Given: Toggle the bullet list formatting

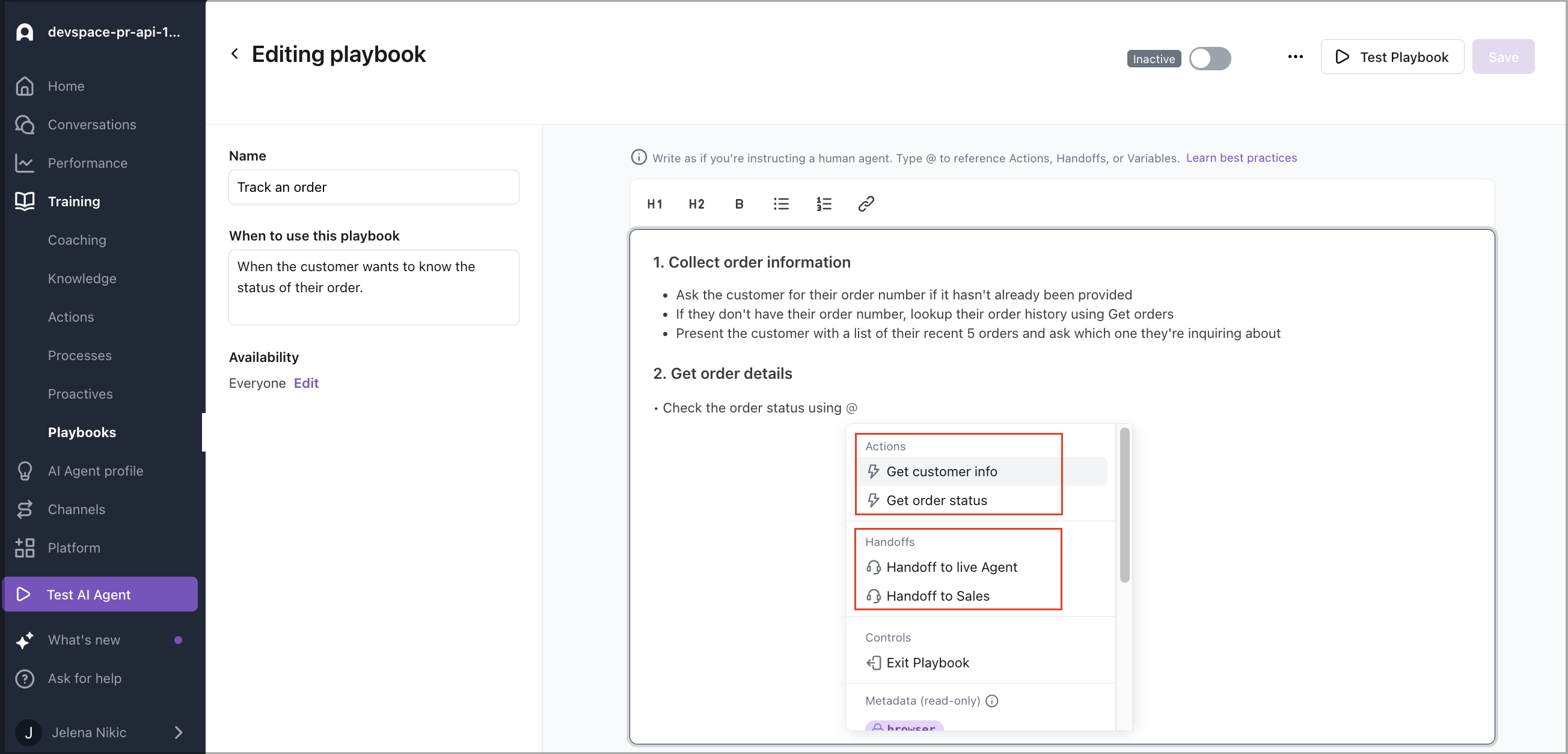Looking at the screenshot, I should coord(781,204).
